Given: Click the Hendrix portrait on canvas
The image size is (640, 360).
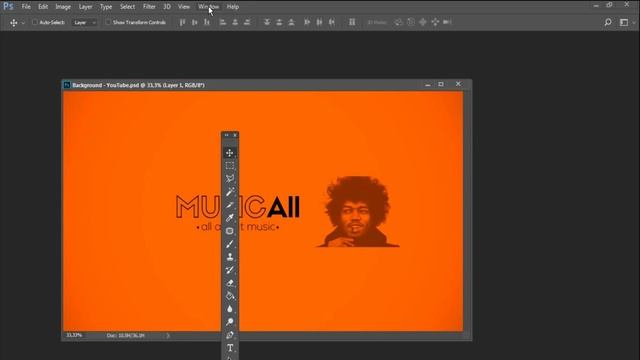Looking at the screenshot, I should [x=358, y=211].
